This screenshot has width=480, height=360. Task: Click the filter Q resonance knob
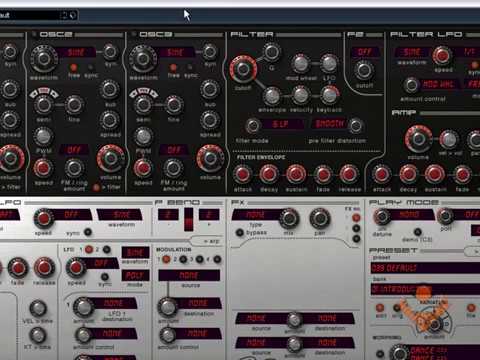[272, 52]
